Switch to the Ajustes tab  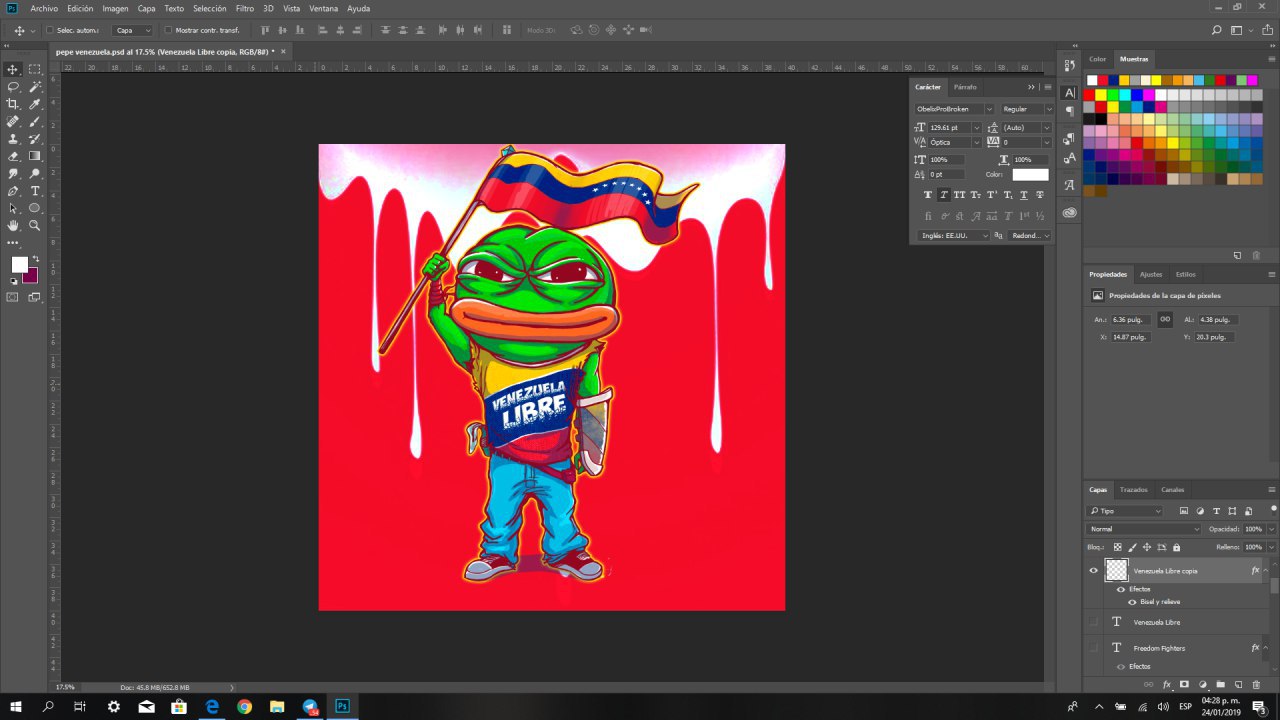1151,274
